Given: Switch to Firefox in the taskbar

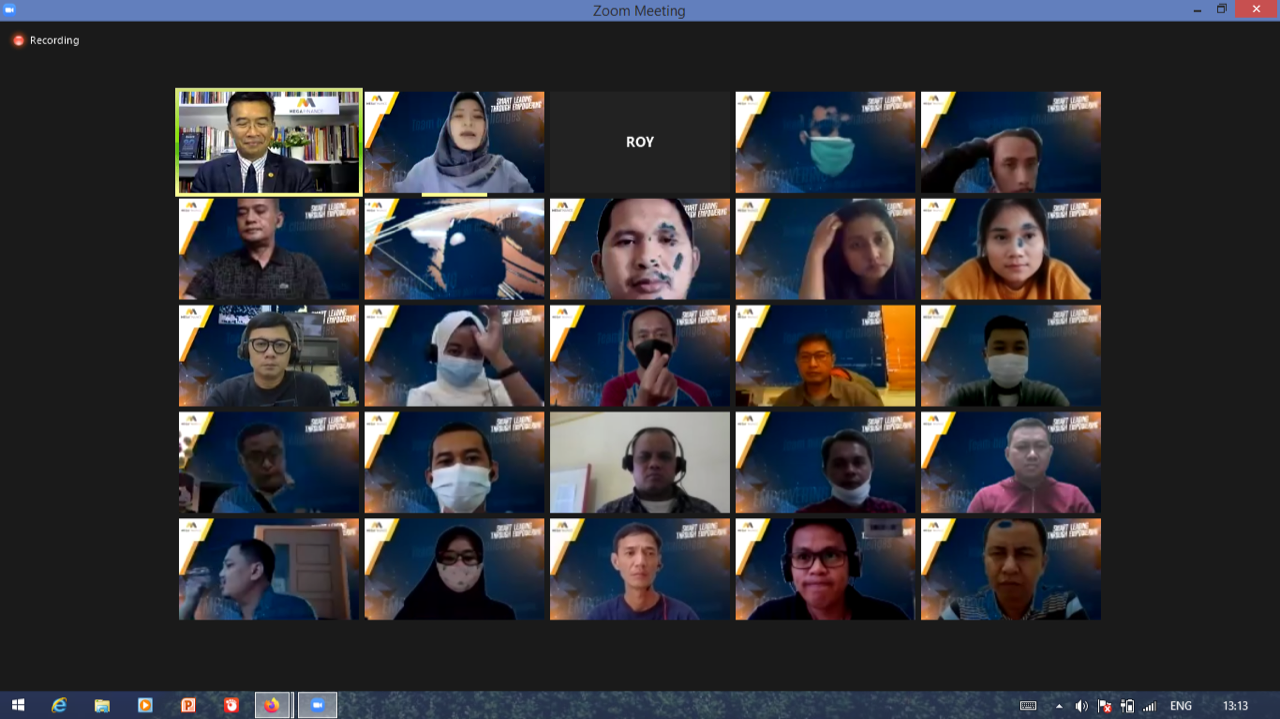Looking at the screenshot, I should click(272, 705).
